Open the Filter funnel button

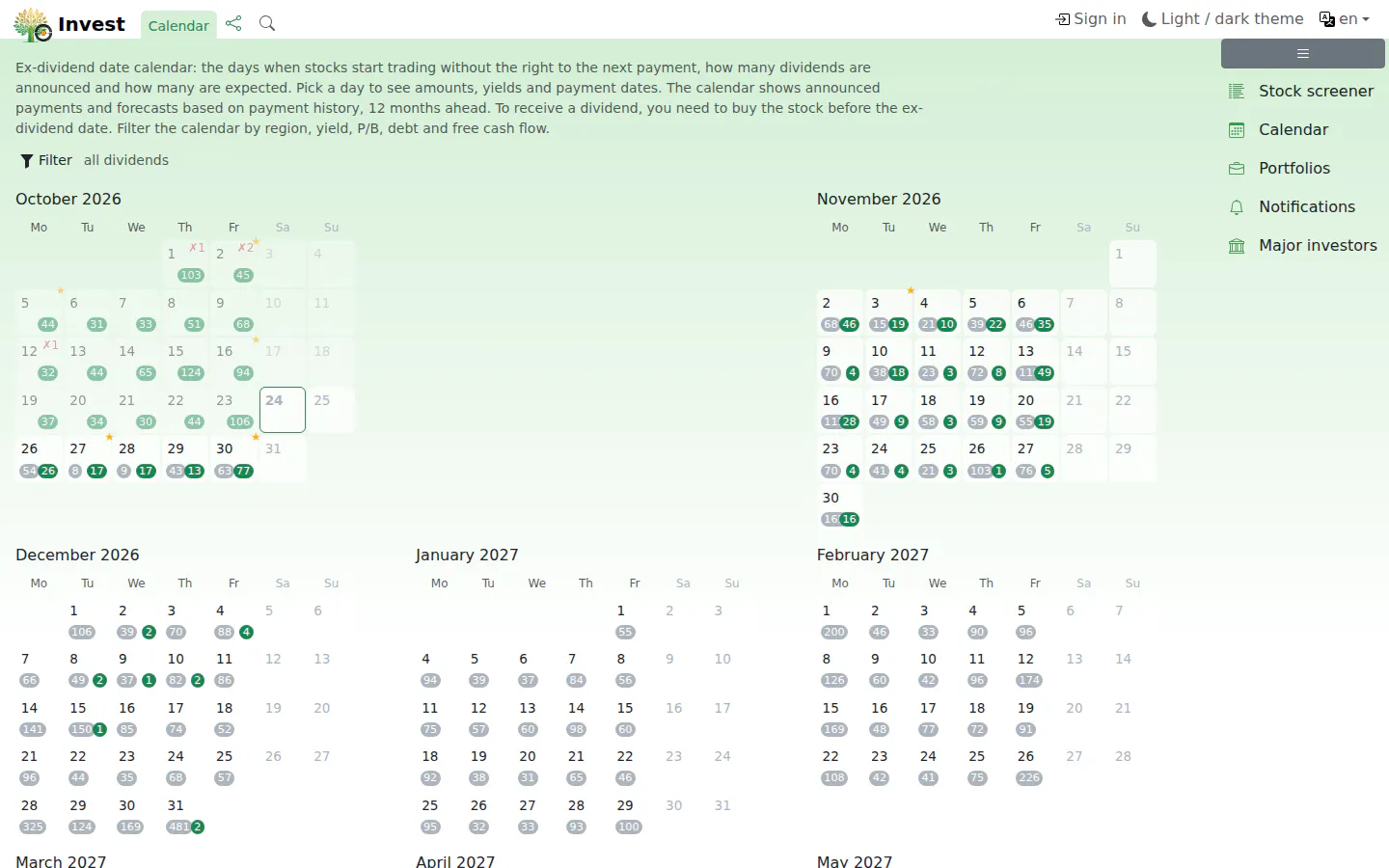[46, 160]
